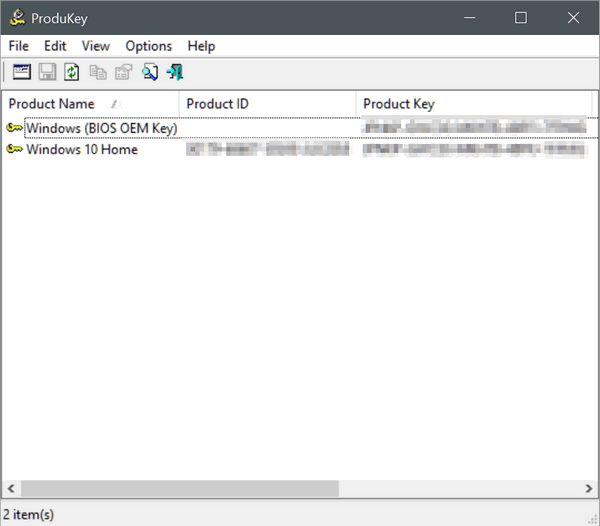
Task: Click the Properties toolbar icon
Action: (123, 72)
